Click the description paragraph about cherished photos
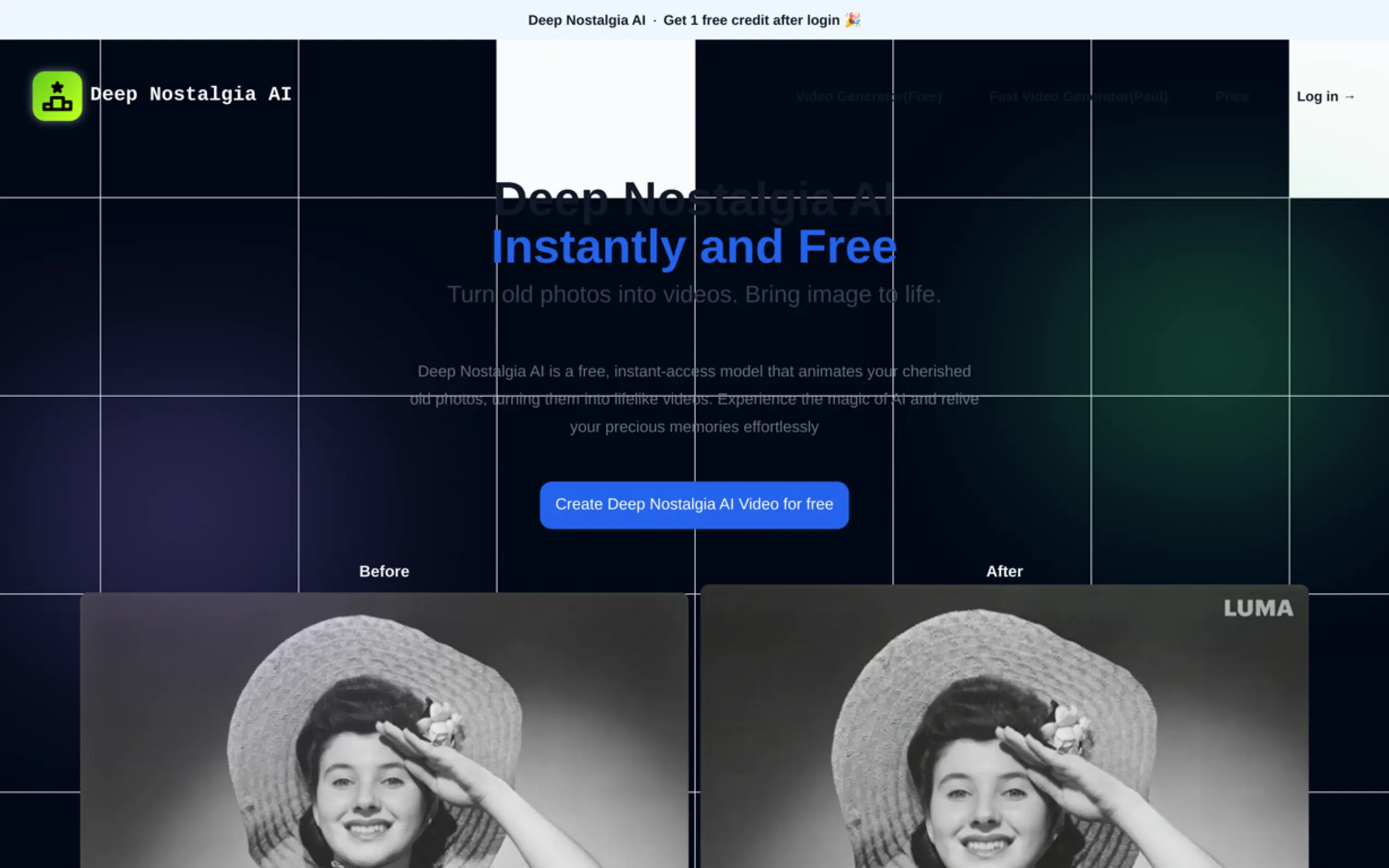Image resolution: width=1389 pixels, height=868 pixels. 693,399
